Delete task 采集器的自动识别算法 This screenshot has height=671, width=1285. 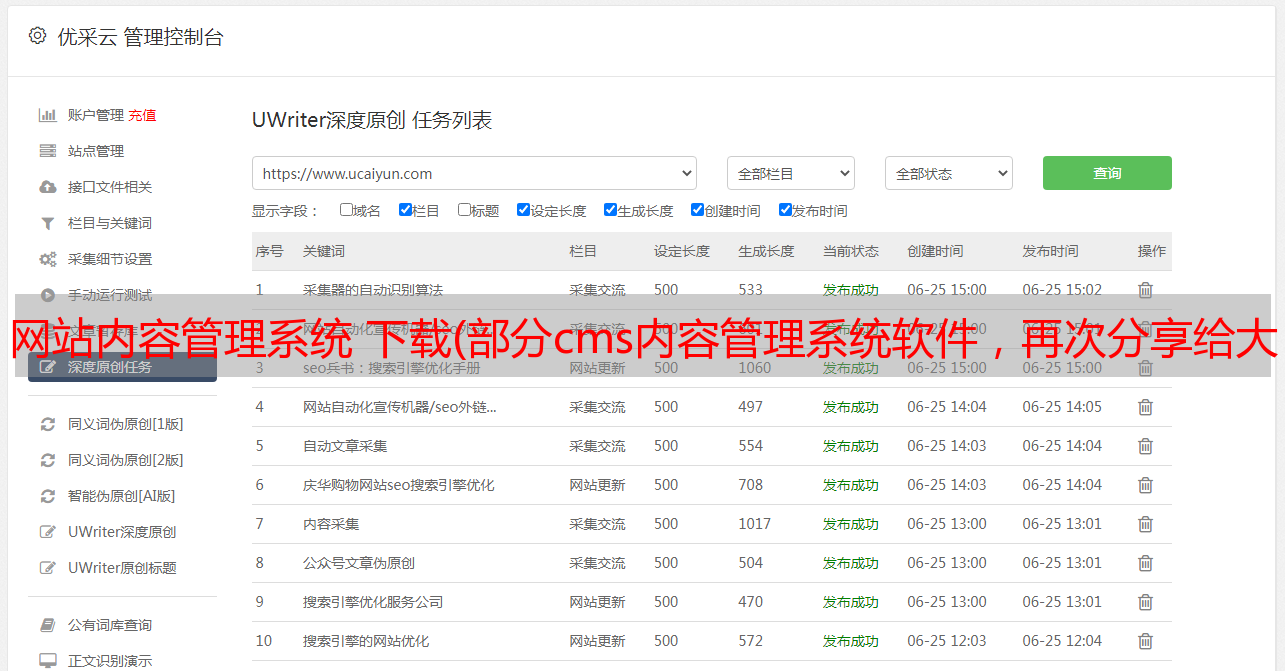coord(1145,290)
